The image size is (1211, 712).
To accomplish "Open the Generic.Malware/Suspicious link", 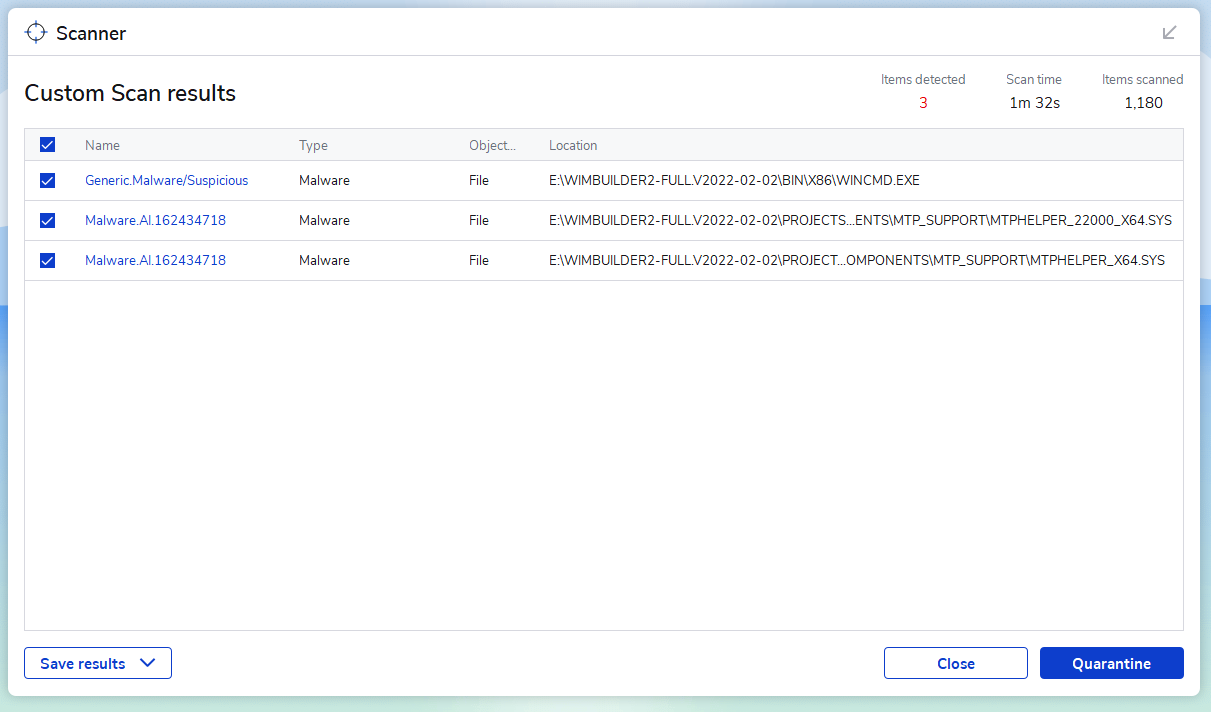I will pos(166,181).
